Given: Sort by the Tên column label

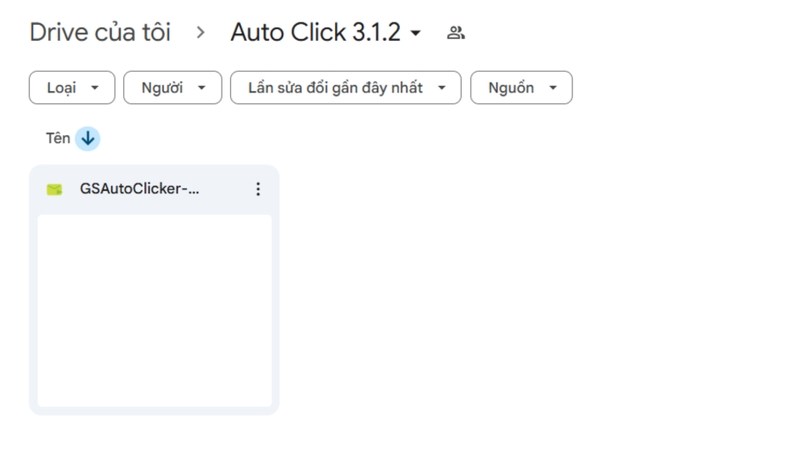Looking at the screenshot, I should coord(58,138).
